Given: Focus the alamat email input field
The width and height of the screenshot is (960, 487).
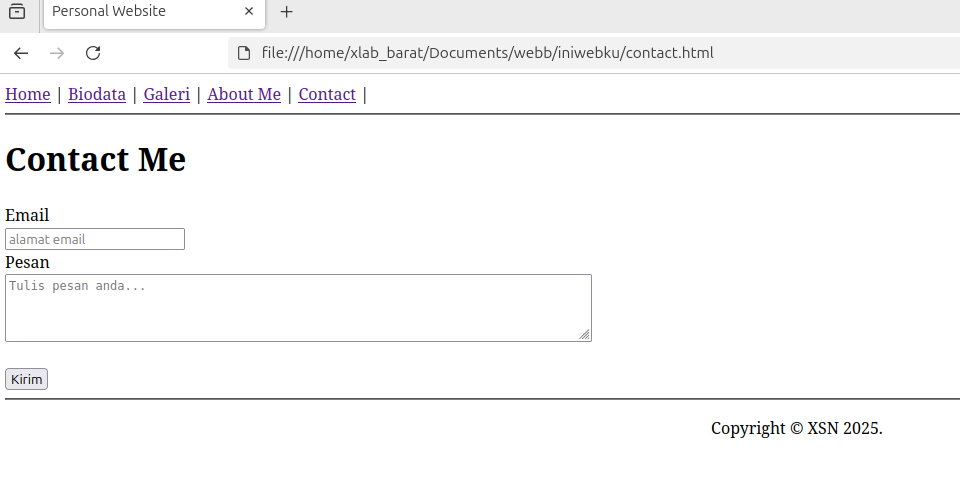Looking at the screenshot, I should pos(95,239).
